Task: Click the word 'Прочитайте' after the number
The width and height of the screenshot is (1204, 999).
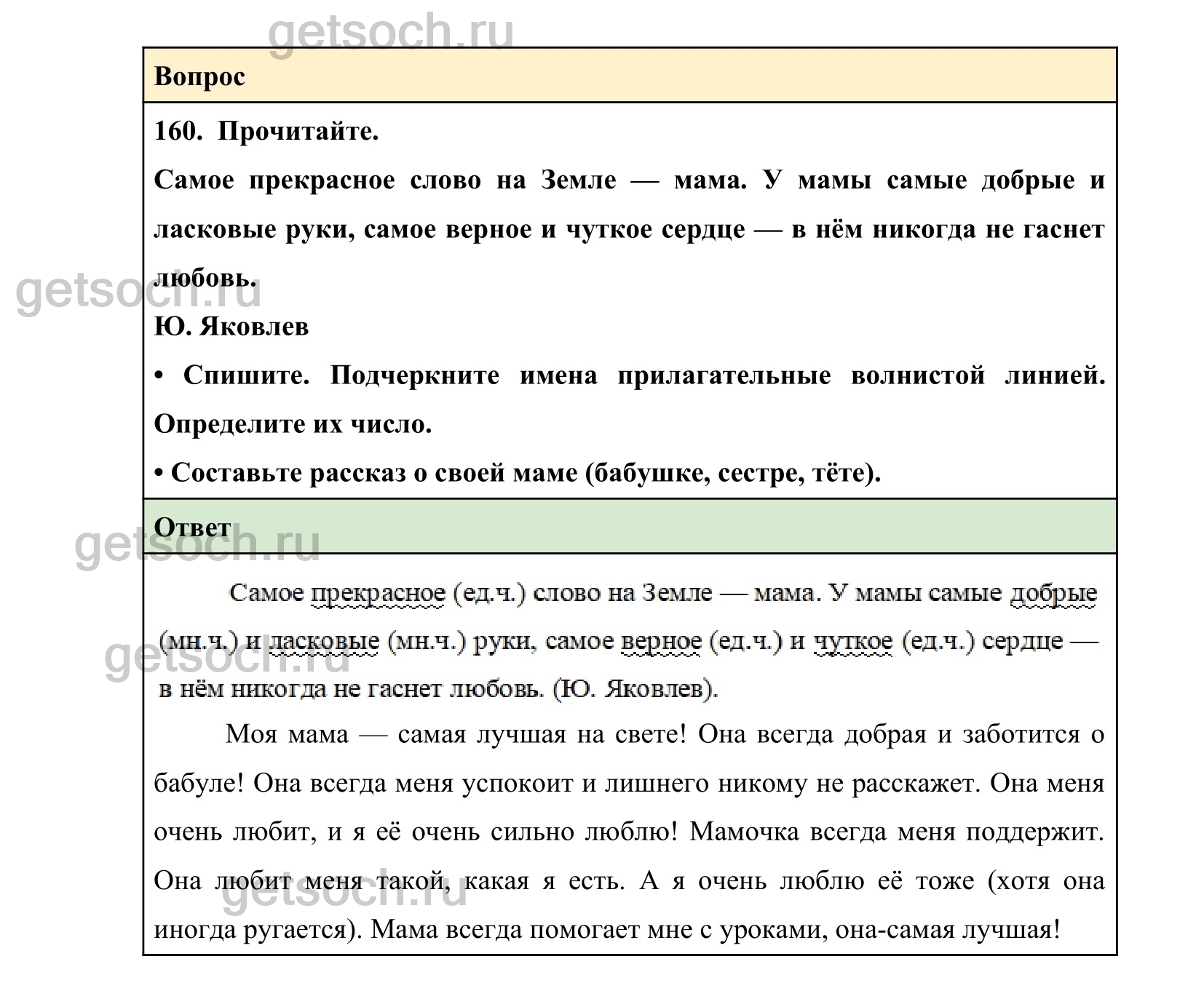Action: pyautogui.click(x=298, y=132)
